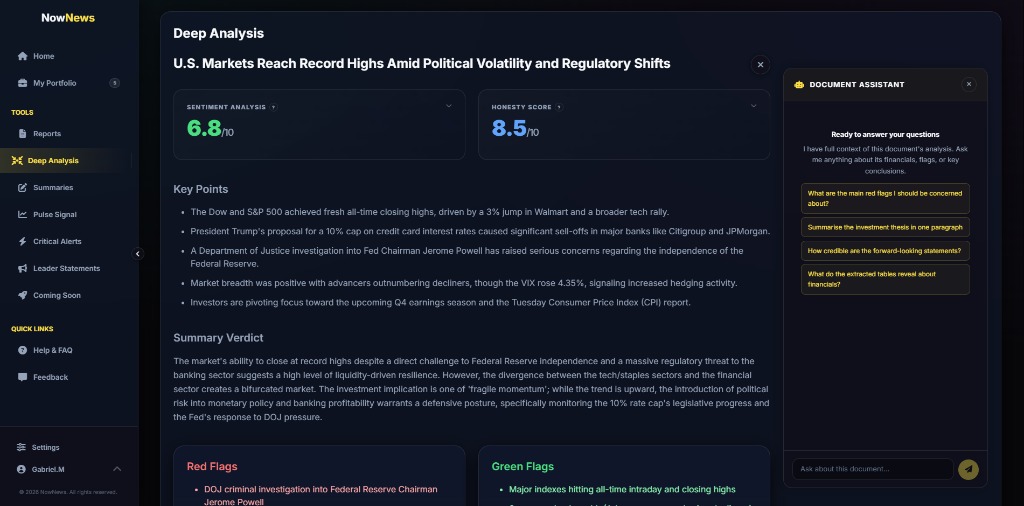The height and width of the screenshot is (506, 1024).
Task: Open Settings in the sidebar
Action: point(45,447)
